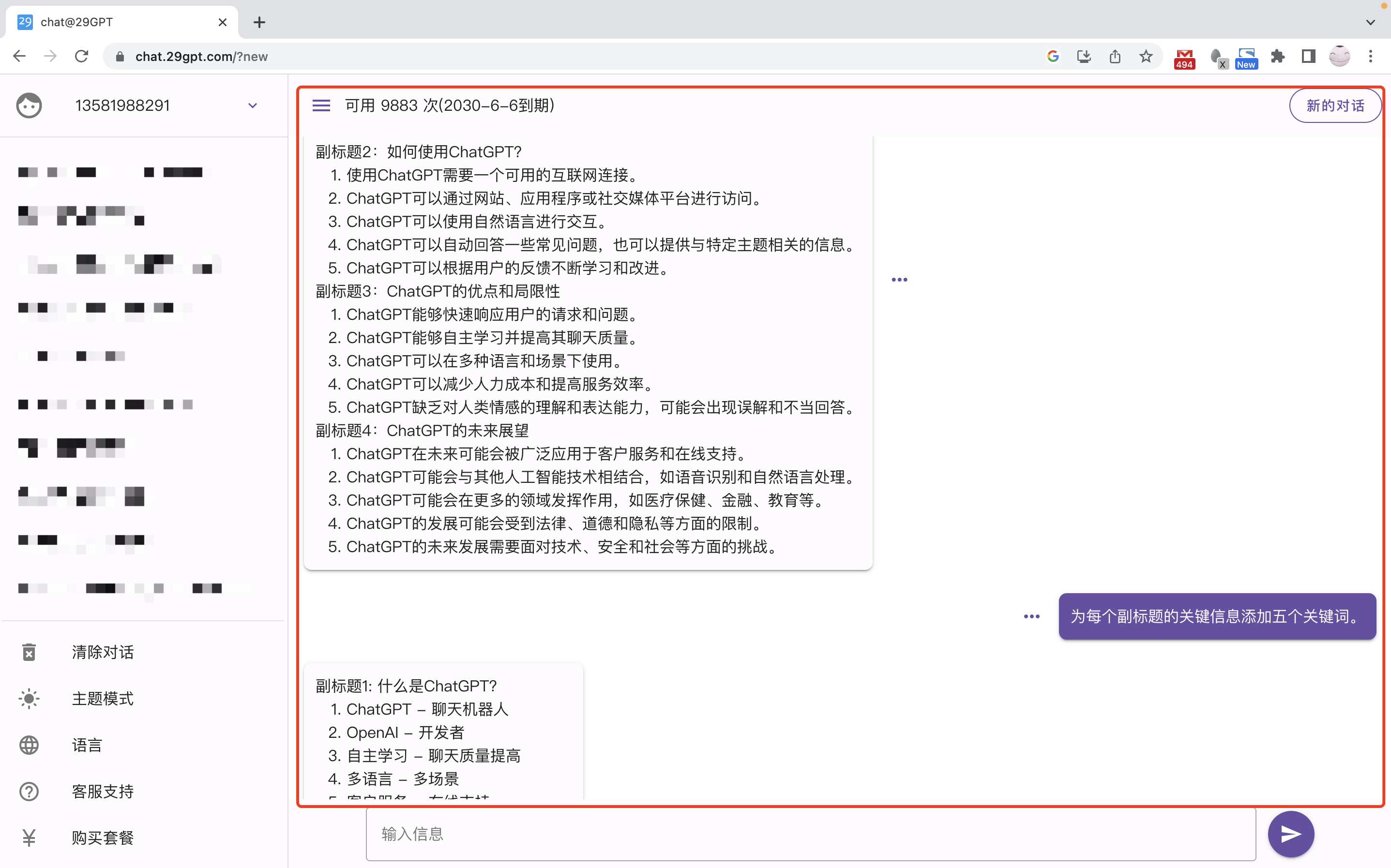Expand the account dropdown next to 13581988291
The image size is (1391, 868).
click(x=253, y=105)
